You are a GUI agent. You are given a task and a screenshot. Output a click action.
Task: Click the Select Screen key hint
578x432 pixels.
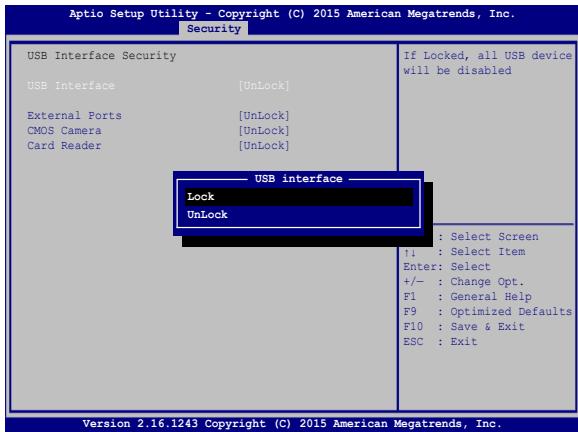click(488, 236)
